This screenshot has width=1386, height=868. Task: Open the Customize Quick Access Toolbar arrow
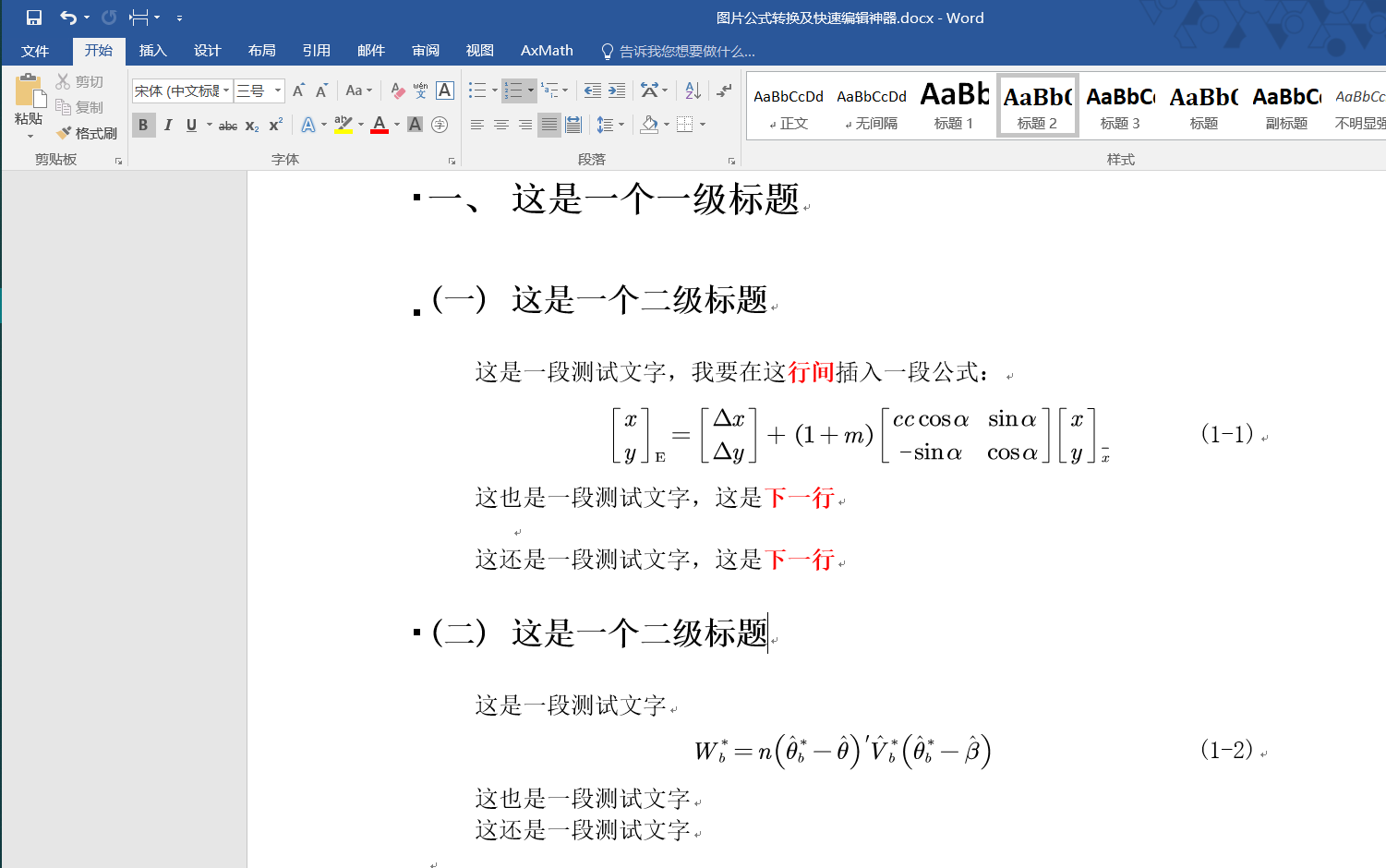tap(179, 18)
